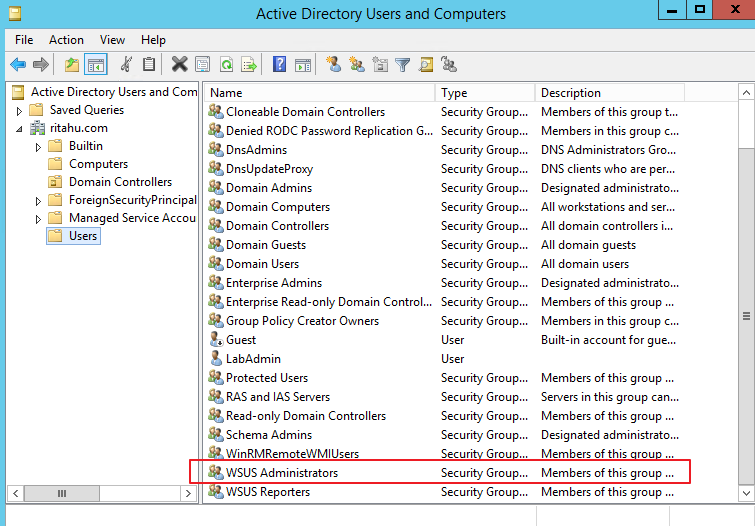Click the Delete X icon
755x526 pixels.
[x=179, y=64]
